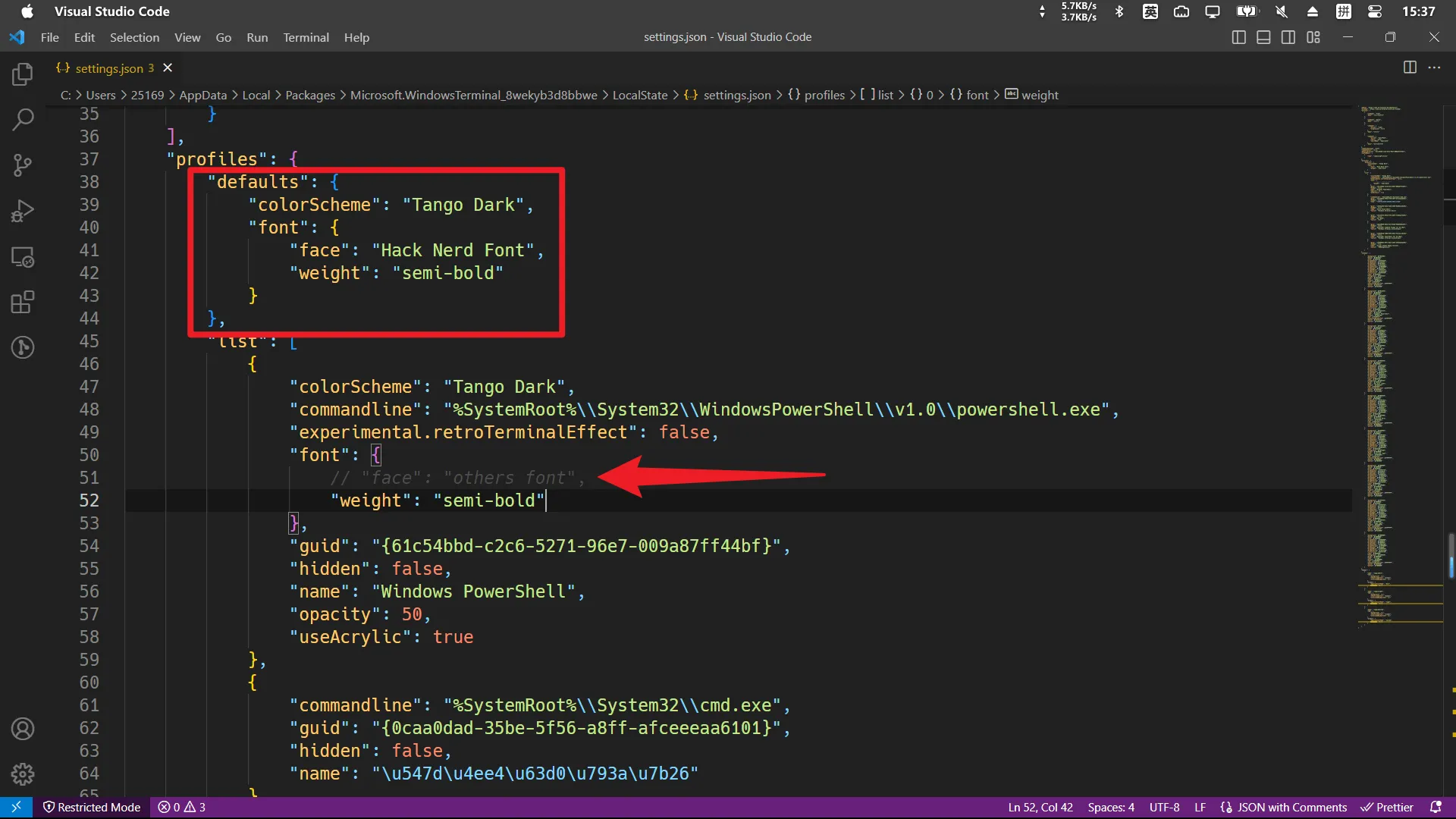This screenshot has width=1456, height=819.
Task: Click 'JSON with Comments' language mode
Action: [x=1291, y=807]
